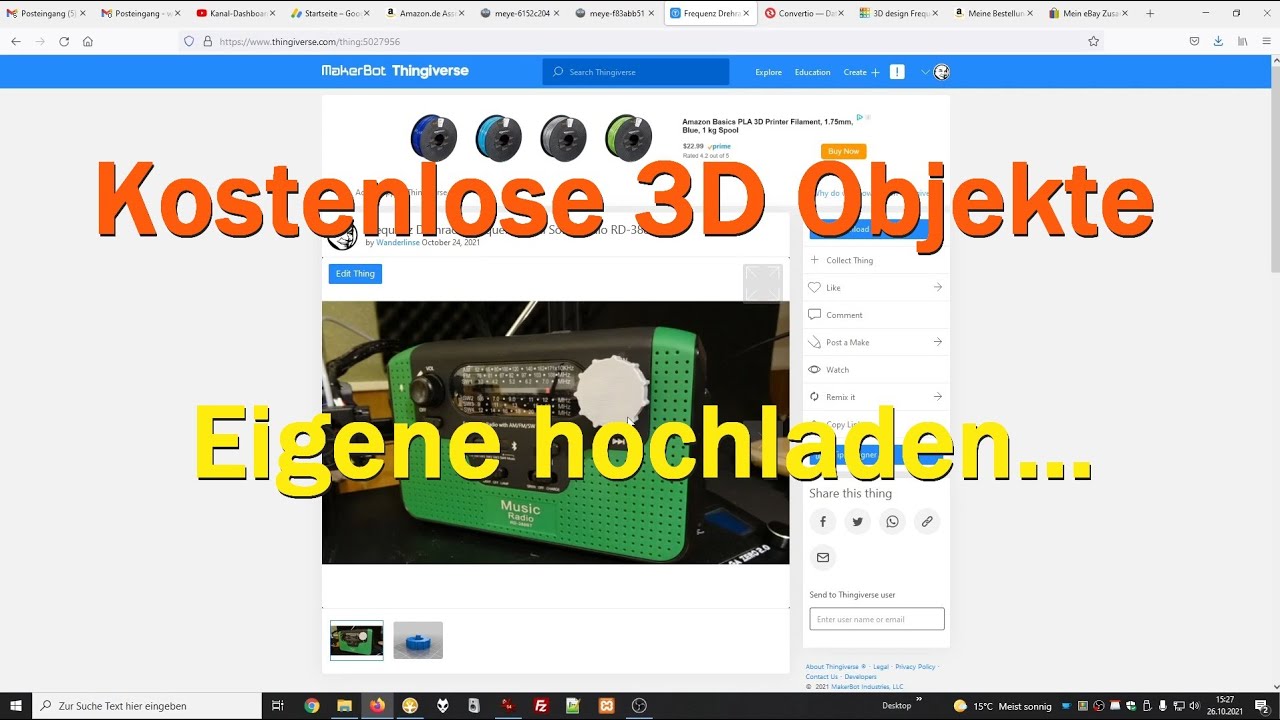The width and height of the screenshot is (1280, 720).
Task: Expand the Post a Make arrow
Action: pyautogui.click(x=938, y=342)
